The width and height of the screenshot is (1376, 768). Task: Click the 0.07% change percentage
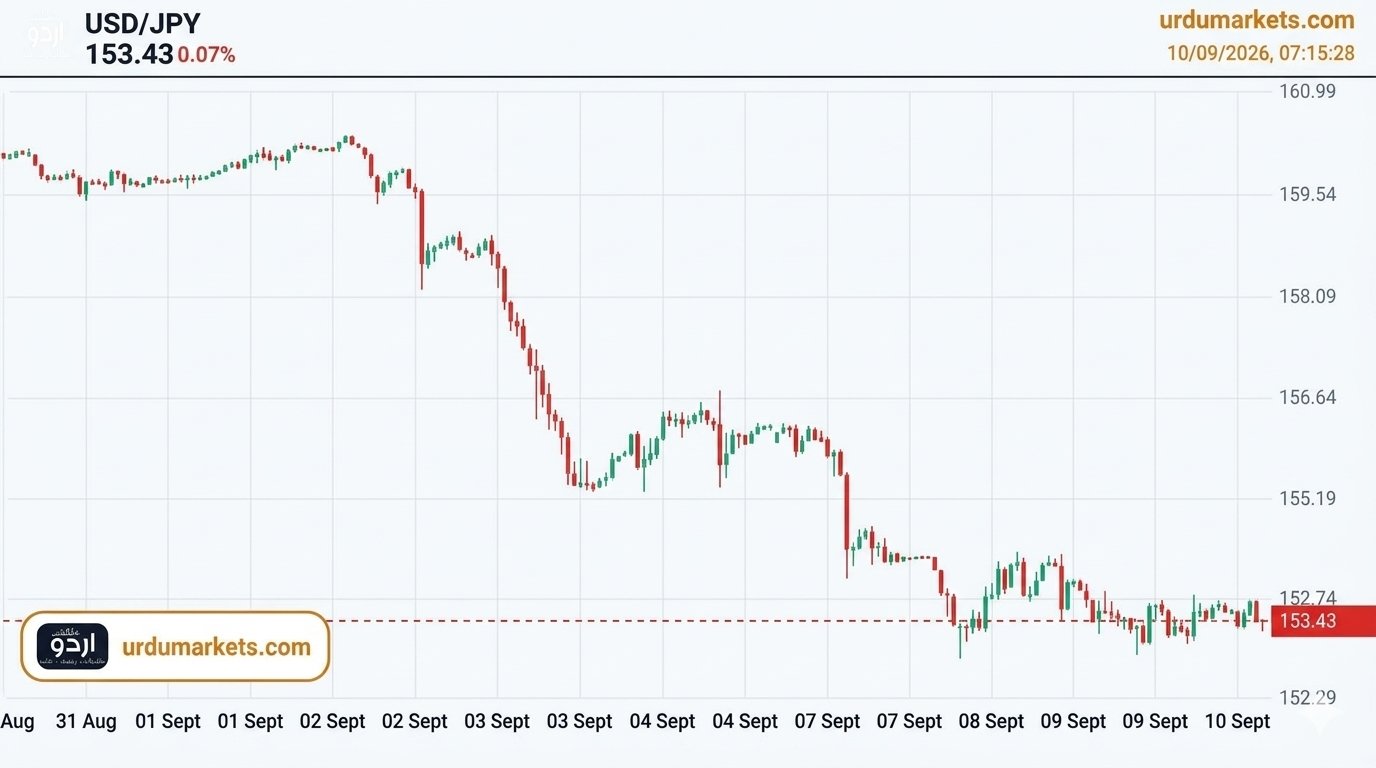coord(207,55)
